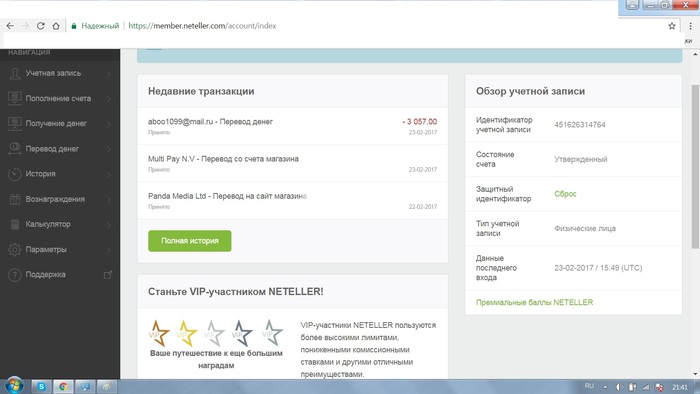This screenshot has width=700, height=394.
Task: Expand the Учетная запись chevron
Action: click(108, 74)
